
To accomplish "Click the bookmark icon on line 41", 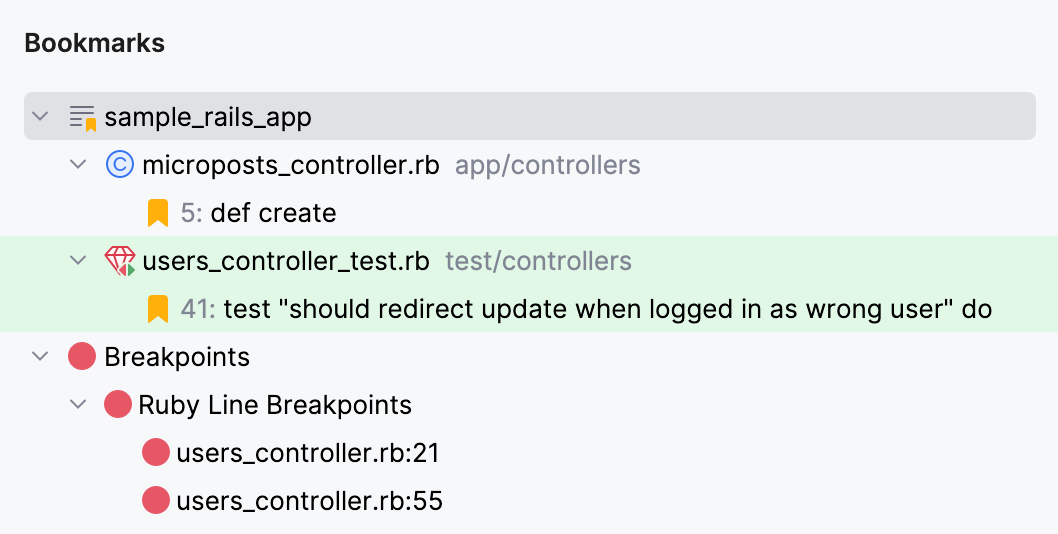I will click(157, 309).
